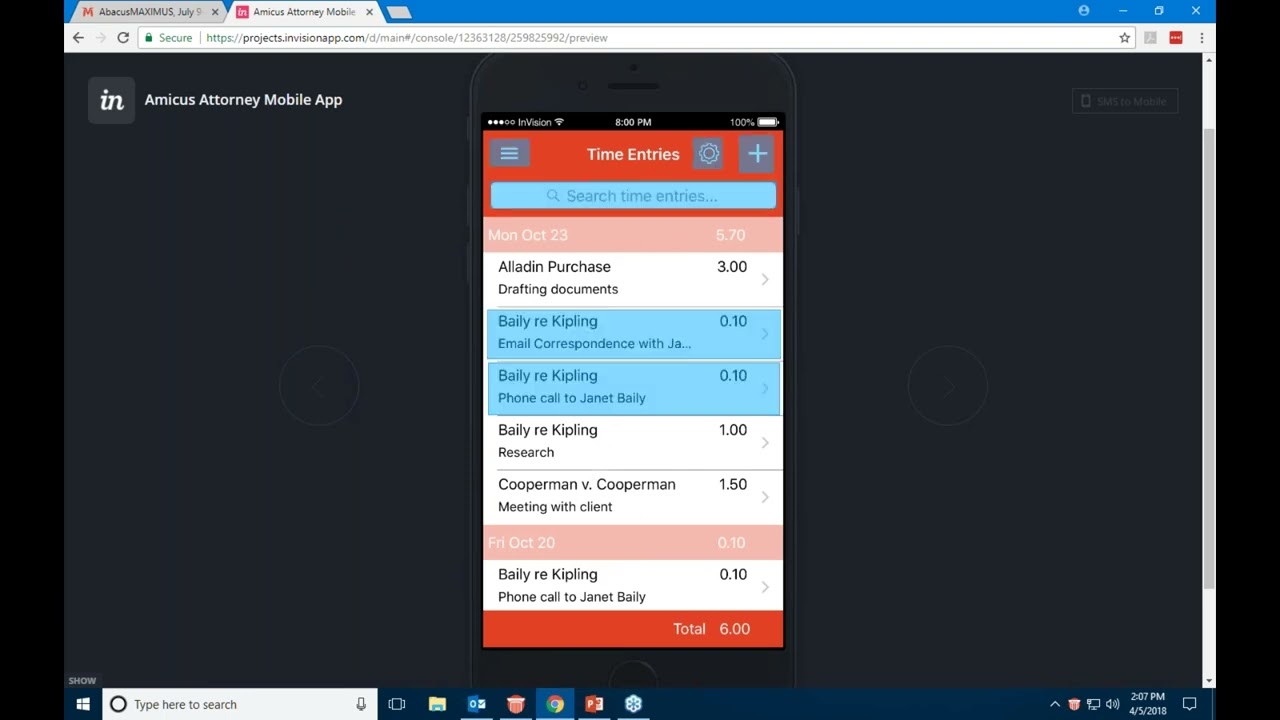Click the 3.00 hours value
Image resolution: width=1280 pixels, height=720 pixels.
(x=732, y=267)
